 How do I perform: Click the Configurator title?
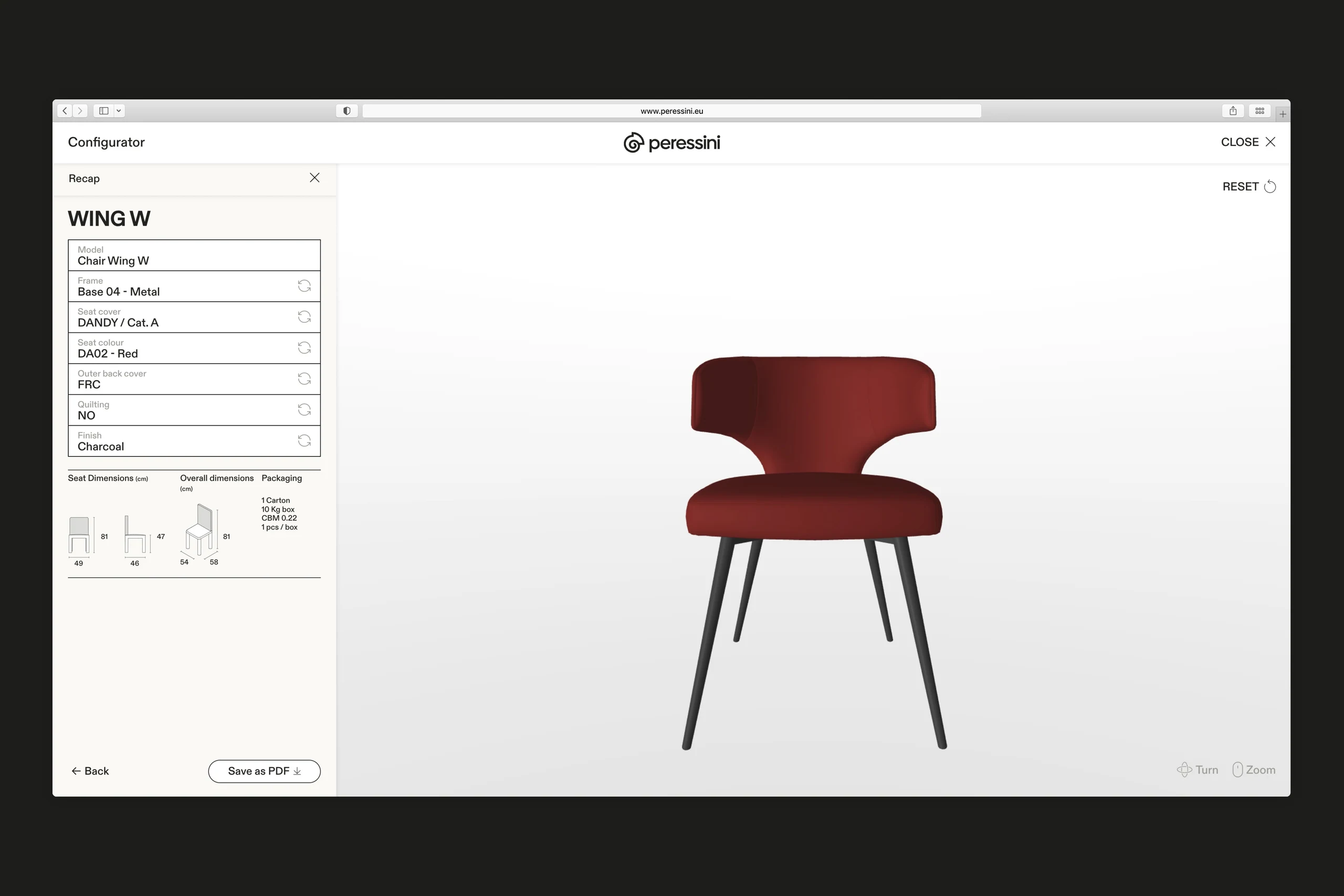(106, 142)
